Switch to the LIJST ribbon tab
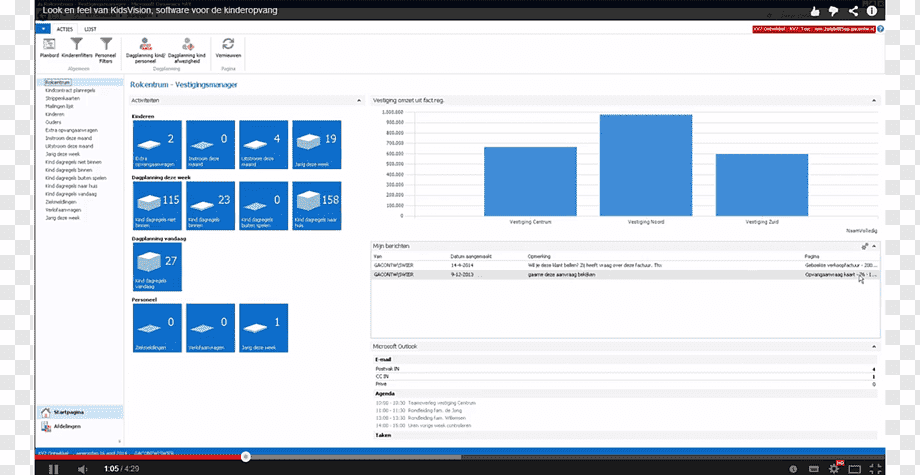This screenshot has width=920, height=475. click(90, 29)
